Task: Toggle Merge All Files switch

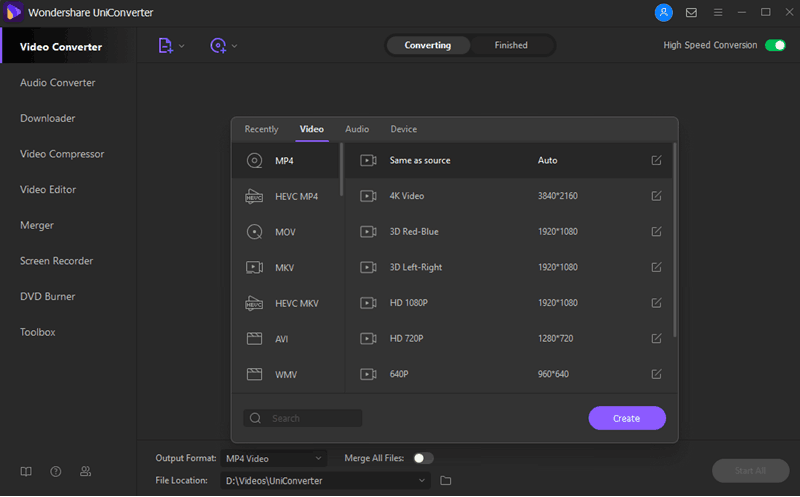Action: point(423,458)
